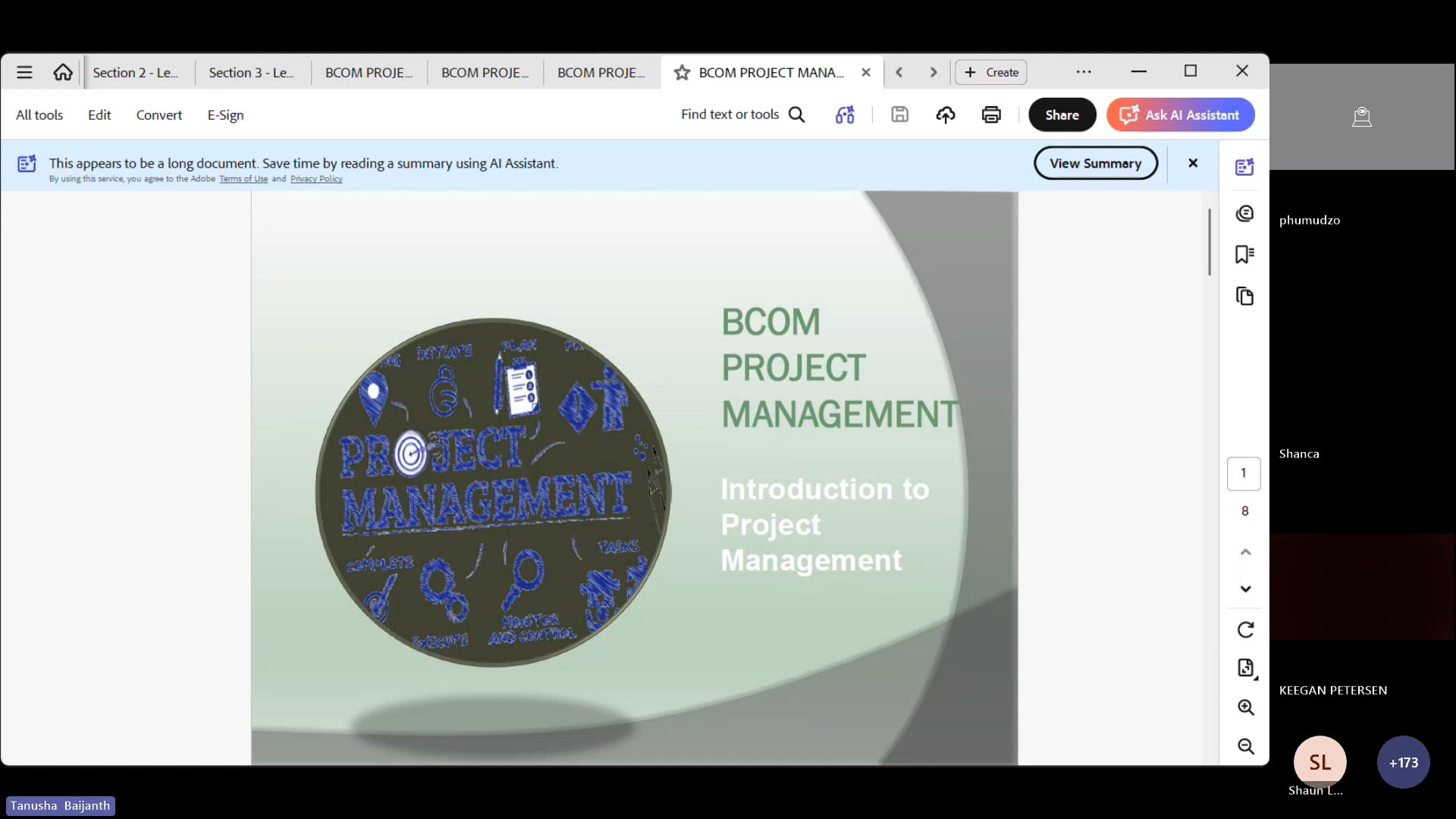Switch to the Section 3 - Le... tab
Image resolution: width=1456 pixels, height=819 pixels.
252,73
